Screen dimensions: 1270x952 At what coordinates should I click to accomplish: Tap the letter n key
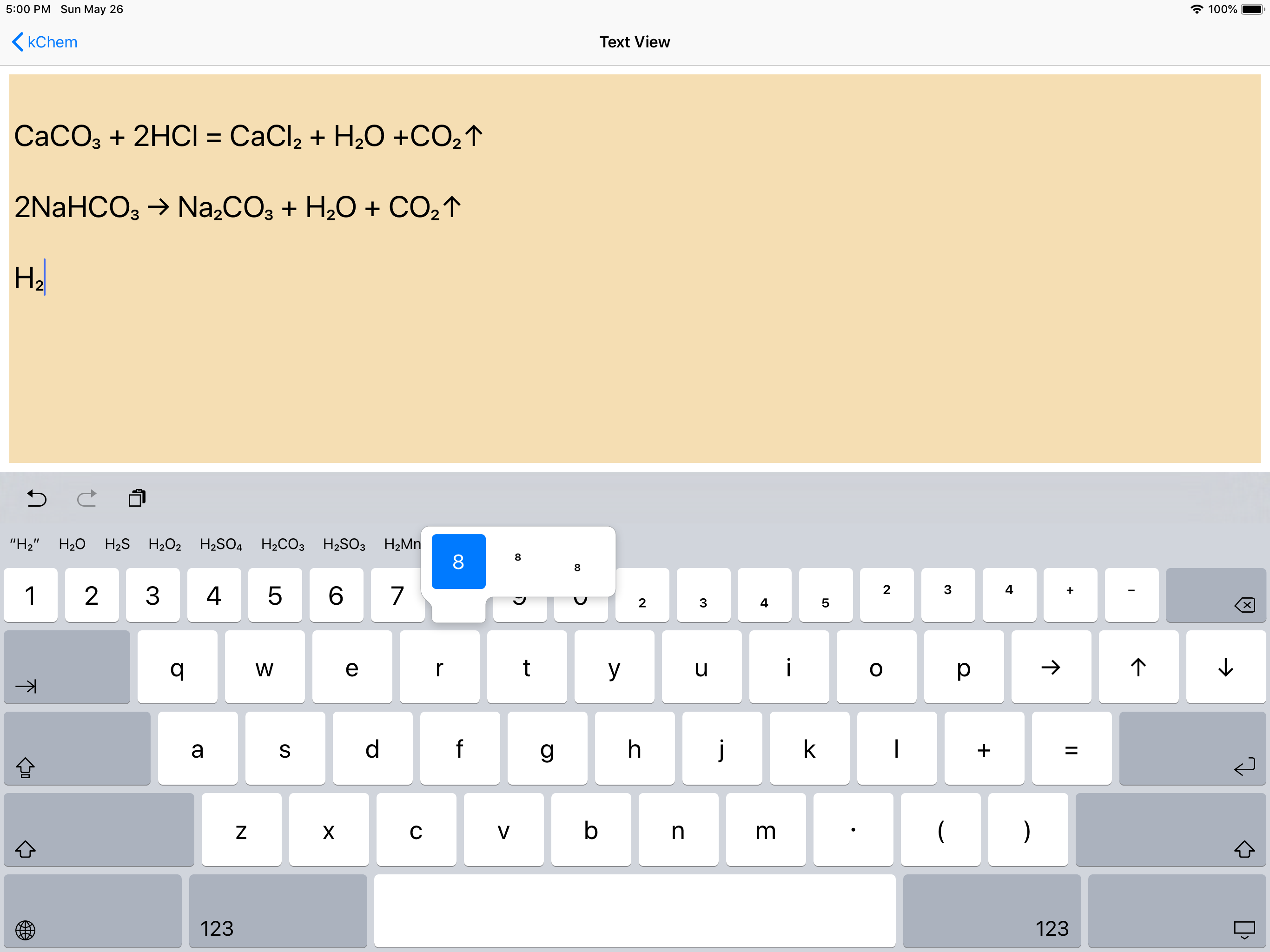(x=678, y=830)
